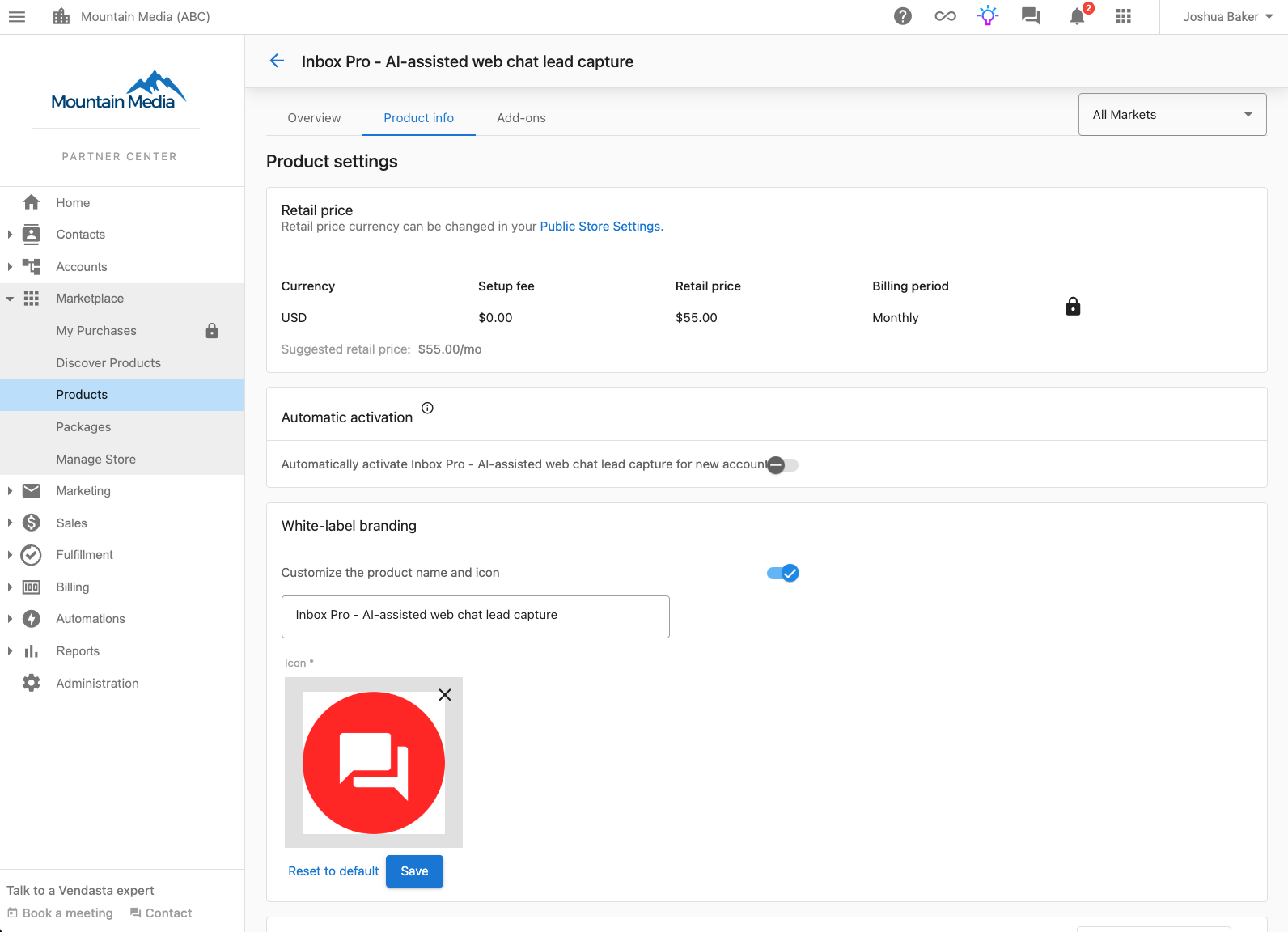Click the Sales dollar icon
Viewport: 1288px width, 932px height.
pyautogui.click(x=32, y=523)
